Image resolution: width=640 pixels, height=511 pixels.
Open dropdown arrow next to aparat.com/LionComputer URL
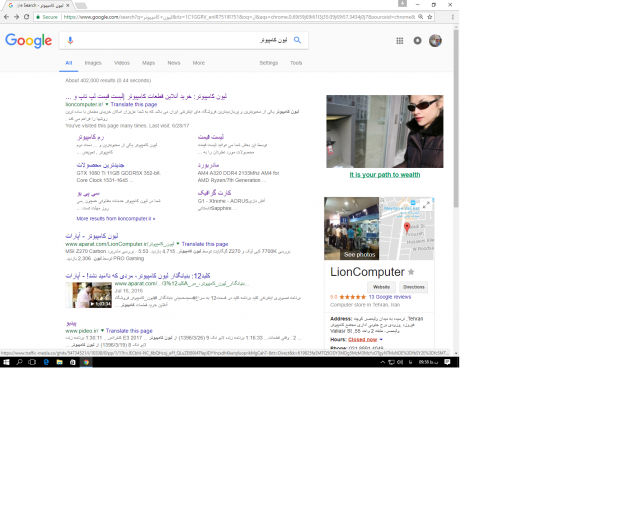(x=178, y=244)
